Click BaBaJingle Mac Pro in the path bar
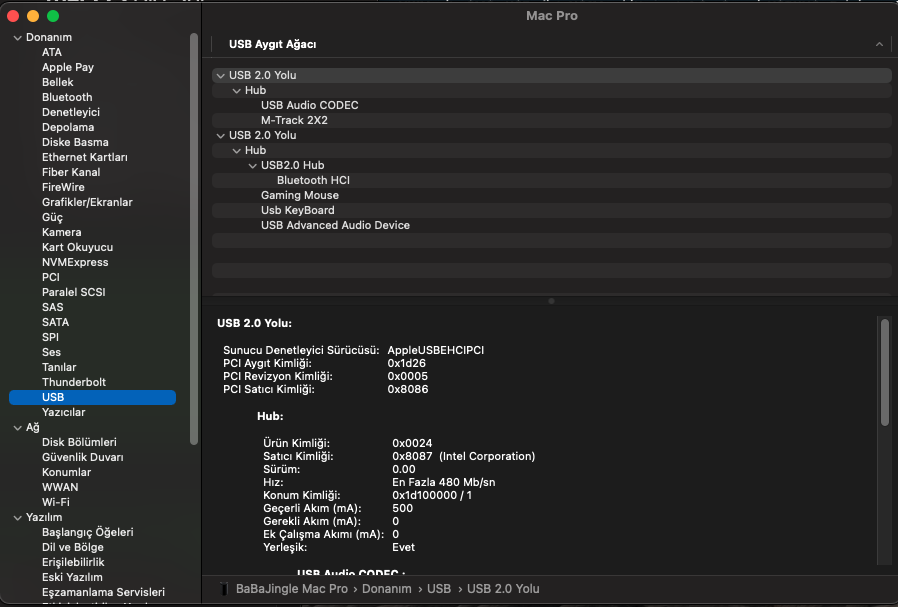The width and height of the screenshot is (898, 607). pos(292,589)
